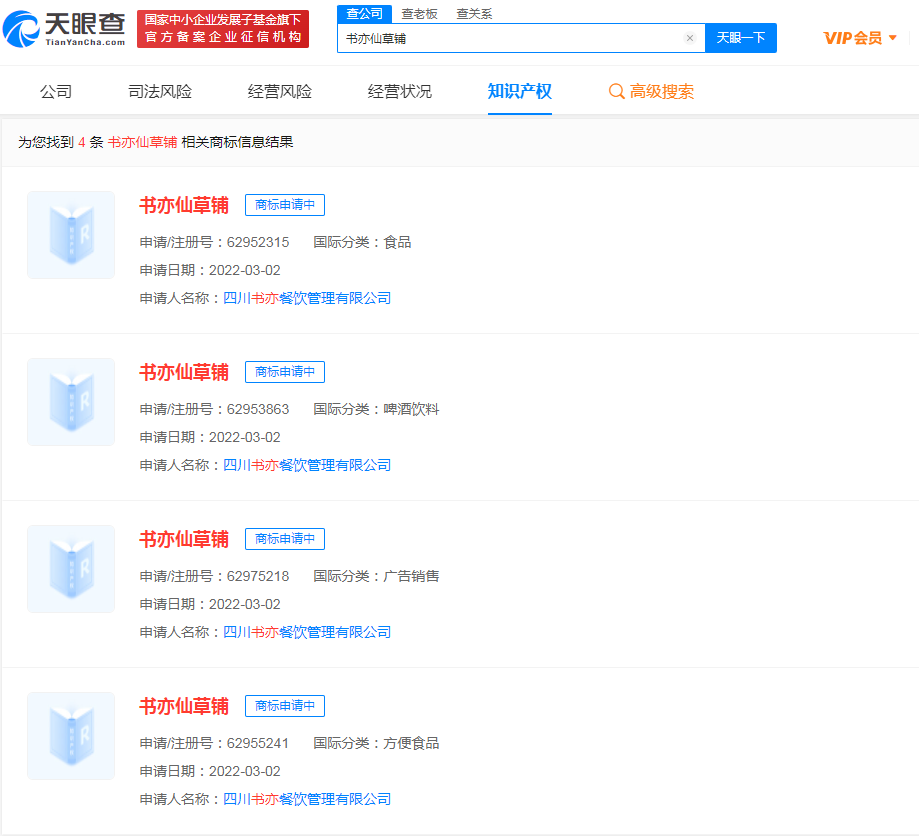This screenshot has width=919, height=836.
Task: Clear the search box with the X icon
Action: [x=690, y=38]
